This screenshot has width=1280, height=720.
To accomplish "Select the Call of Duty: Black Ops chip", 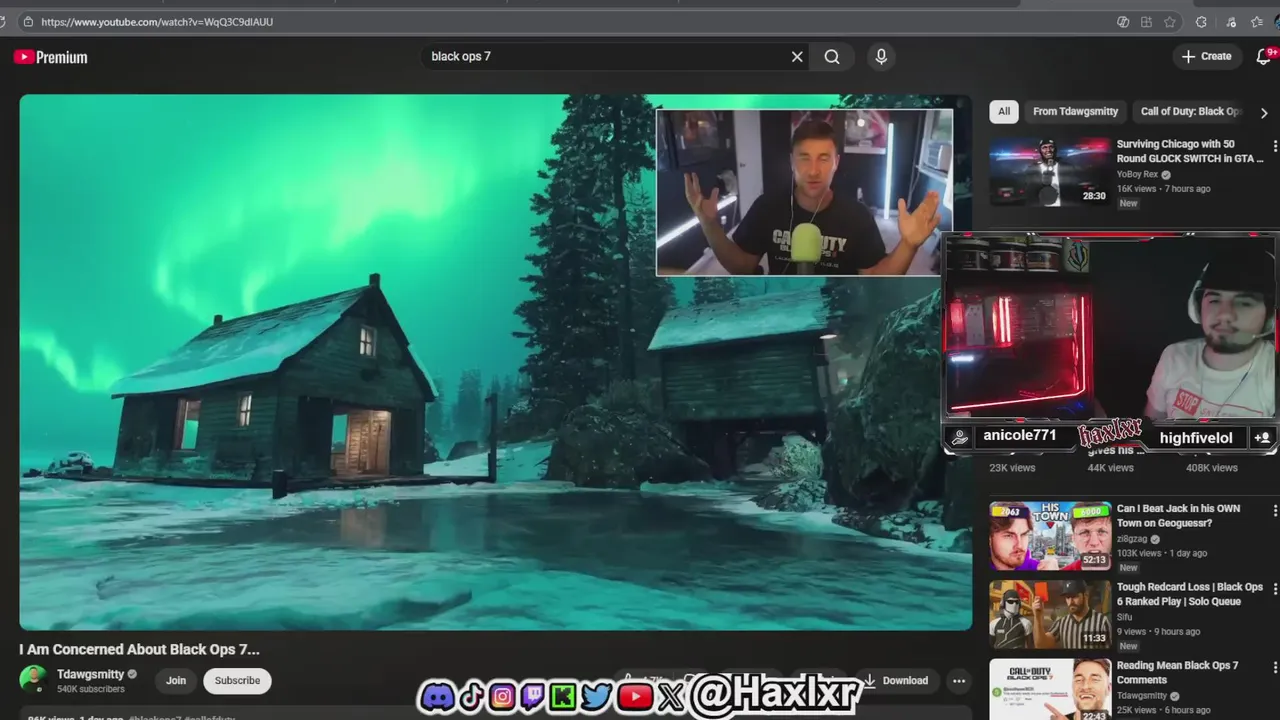I will click(1190, 111).
